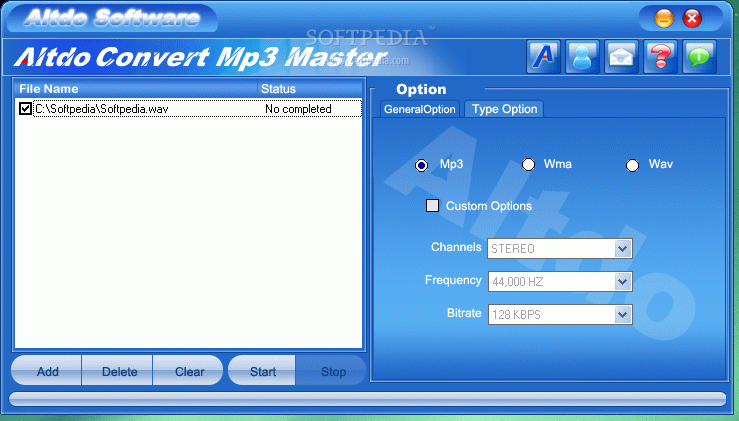Viewport: 739px width, 421px height.
Task: Open the Altdo 'A' logo homepage icon
Action: [543, 57]
